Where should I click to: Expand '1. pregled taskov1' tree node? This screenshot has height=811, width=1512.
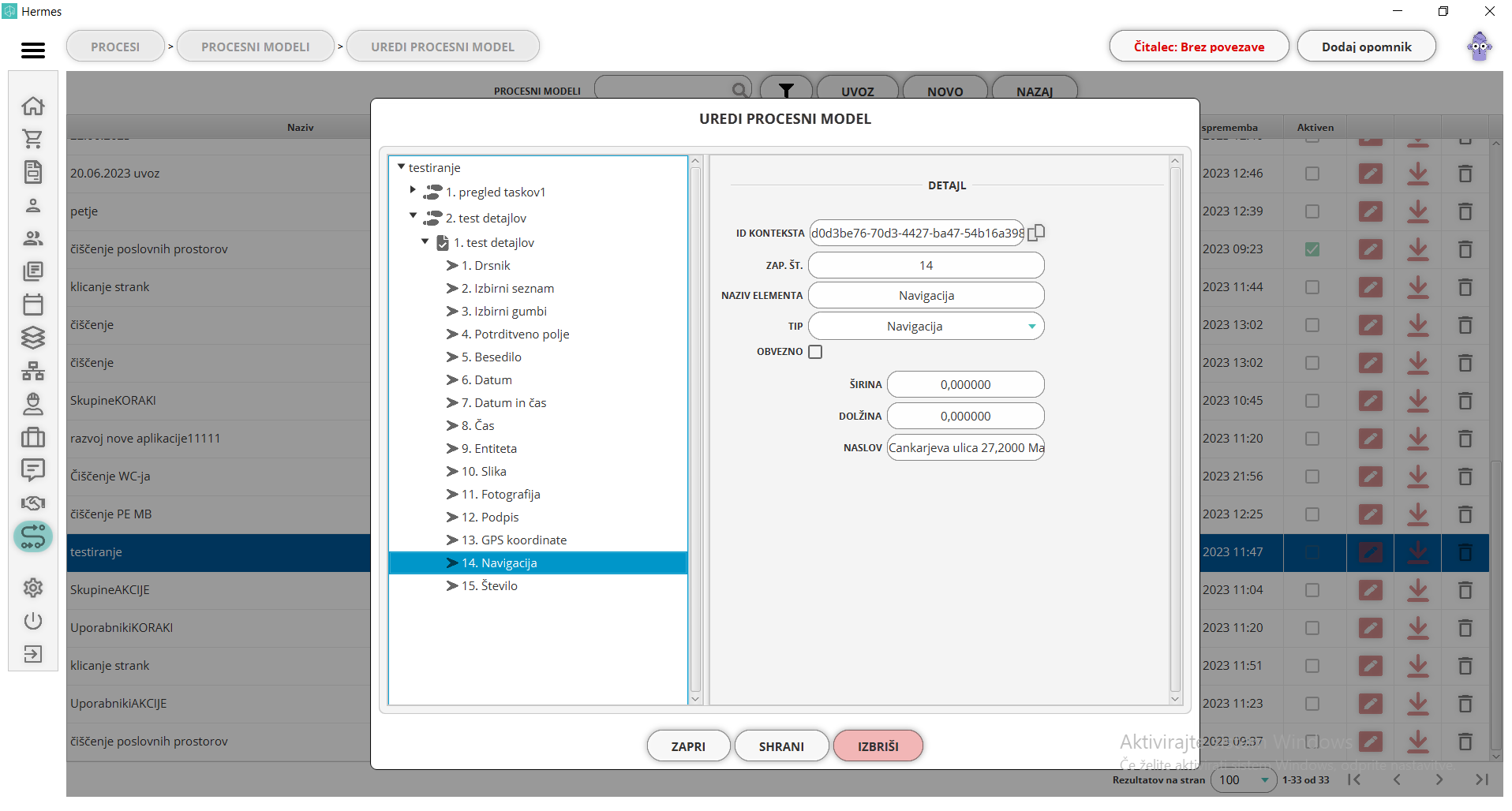[x=413, y=190]
